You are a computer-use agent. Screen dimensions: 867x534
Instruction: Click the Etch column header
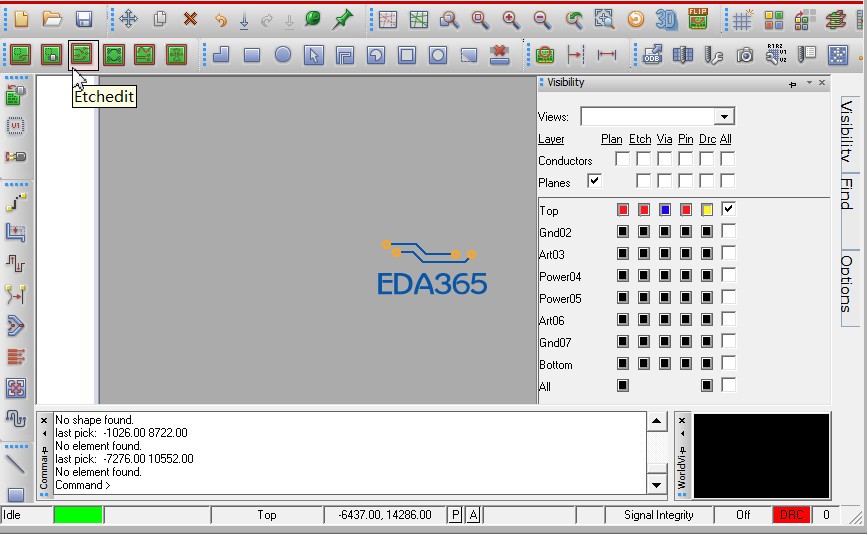pyautogui.click(x=640, y=139)
